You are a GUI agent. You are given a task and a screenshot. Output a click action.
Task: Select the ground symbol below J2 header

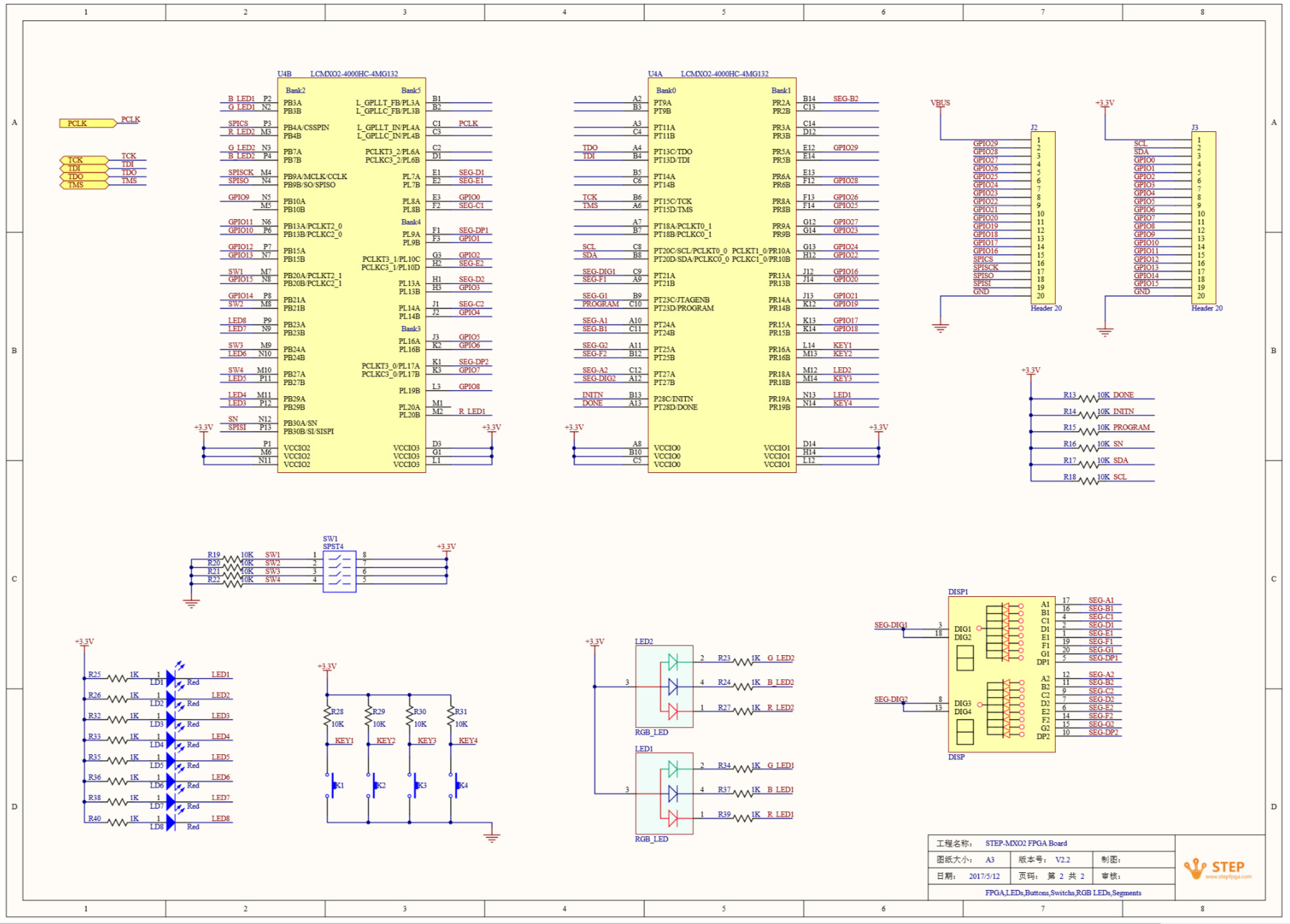(940, 327)
